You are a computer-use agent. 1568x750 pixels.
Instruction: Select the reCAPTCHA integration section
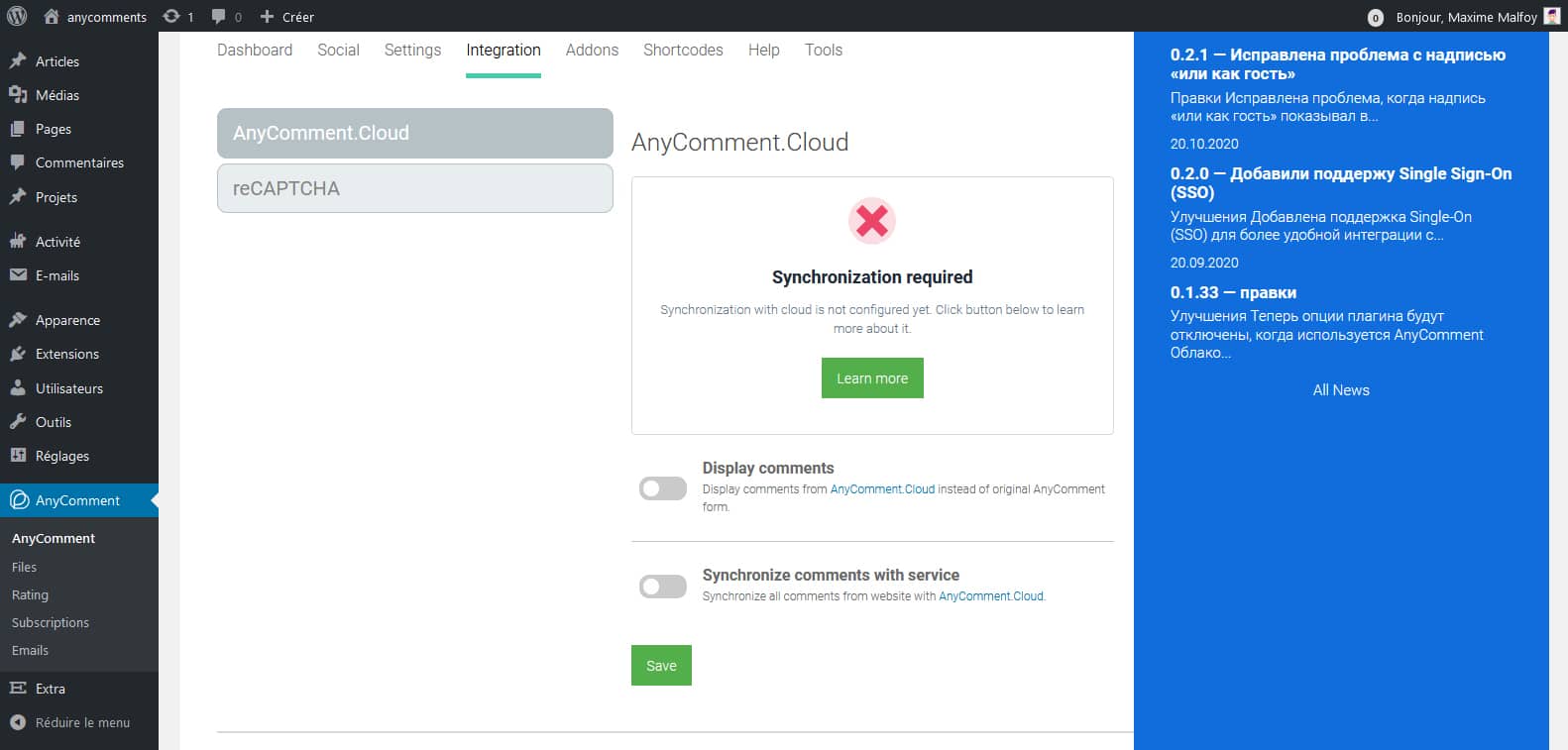415,188
